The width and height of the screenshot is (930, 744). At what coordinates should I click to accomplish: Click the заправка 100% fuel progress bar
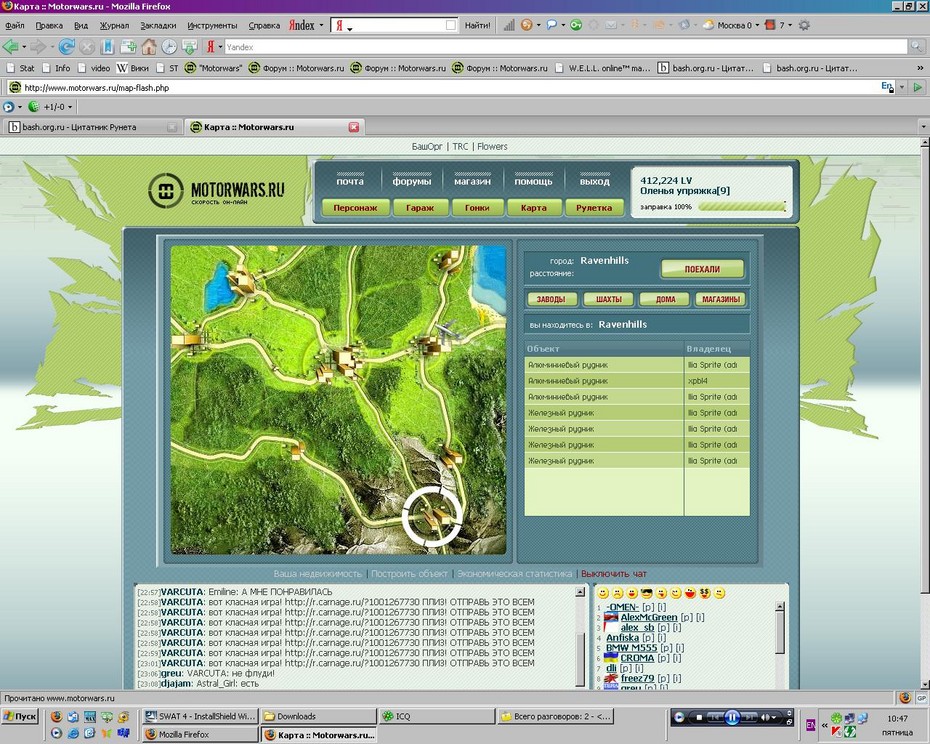point(741,206)
